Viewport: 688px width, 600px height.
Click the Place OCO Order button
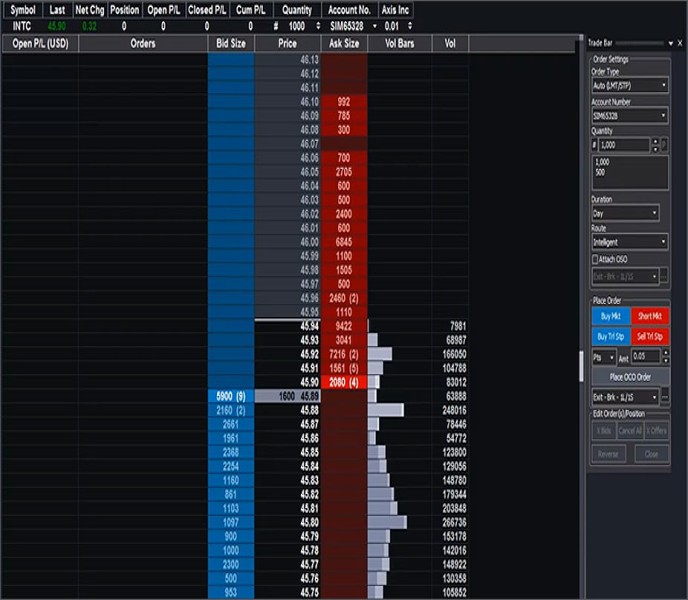[629, 377]
